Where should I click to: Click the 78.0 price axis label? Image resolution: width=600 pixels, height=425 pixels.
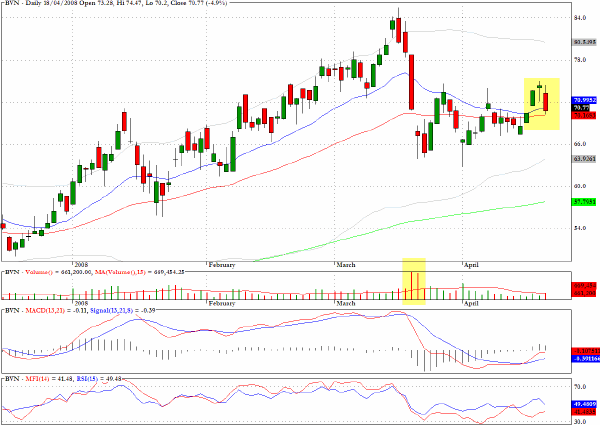click(x=580, y=60)
